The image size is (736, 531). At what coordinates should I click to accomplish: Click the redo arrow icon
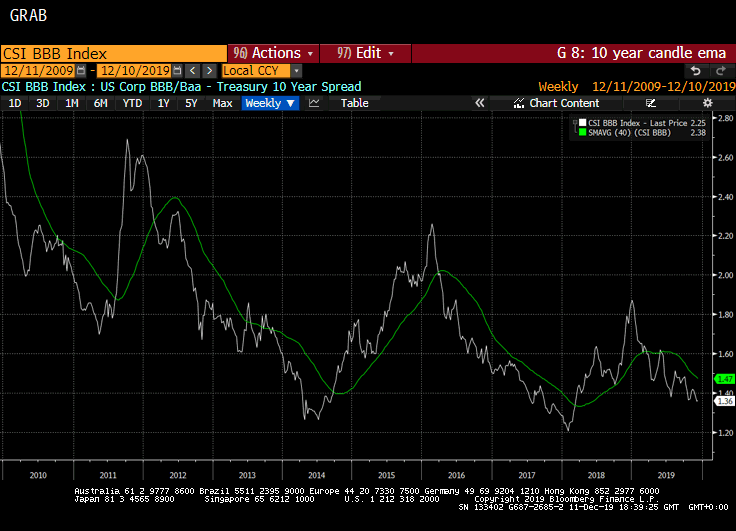click(720, 71)
